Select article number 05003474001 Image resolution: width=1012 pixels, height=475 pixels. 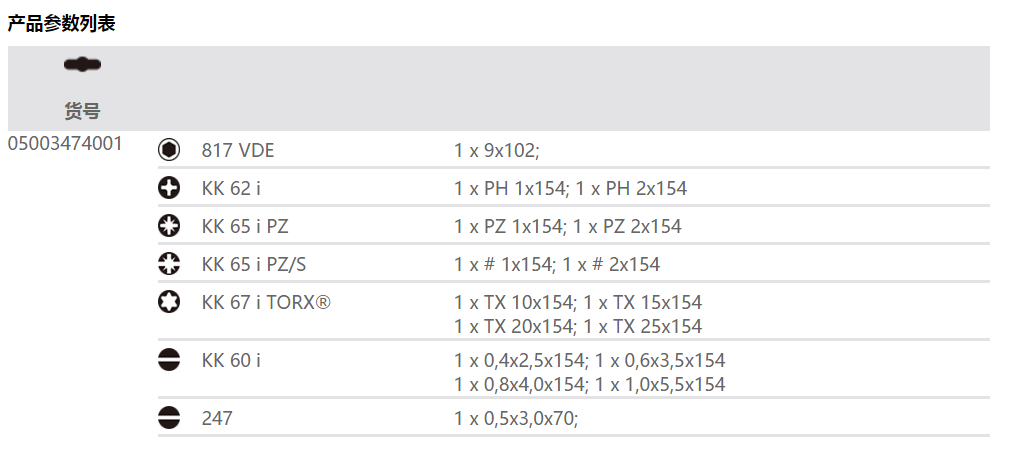tap(65, 143)
